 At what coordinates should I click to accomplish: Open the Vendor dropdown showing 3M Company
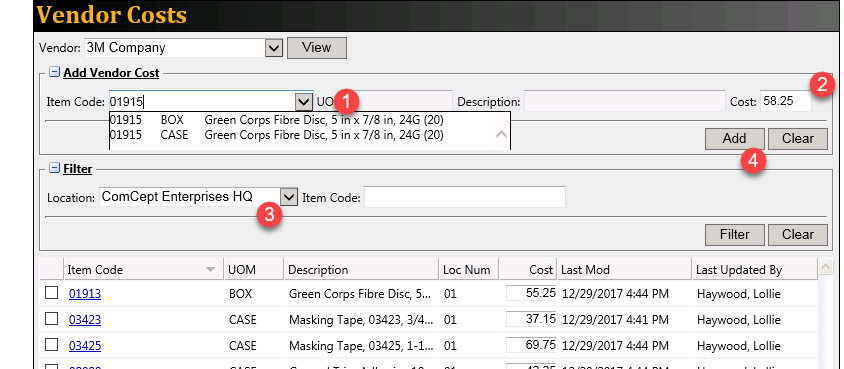274,48
